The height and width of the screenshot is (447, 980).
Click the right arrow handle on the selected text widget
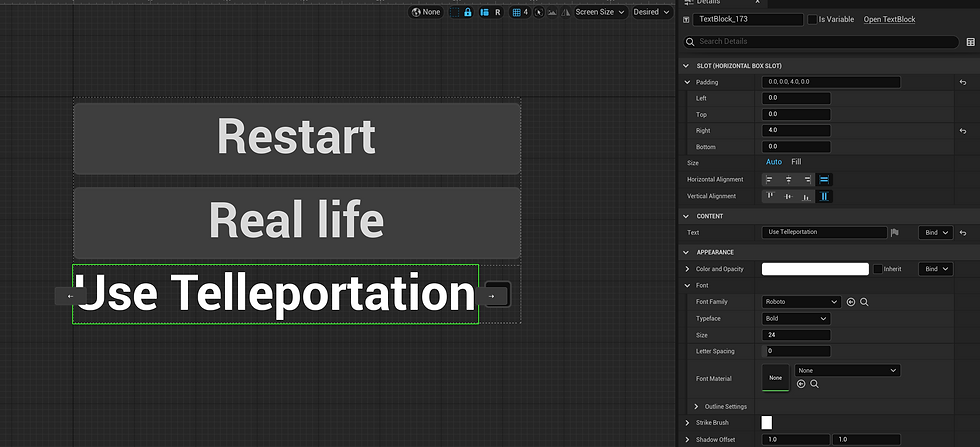(x=491, y=296)
